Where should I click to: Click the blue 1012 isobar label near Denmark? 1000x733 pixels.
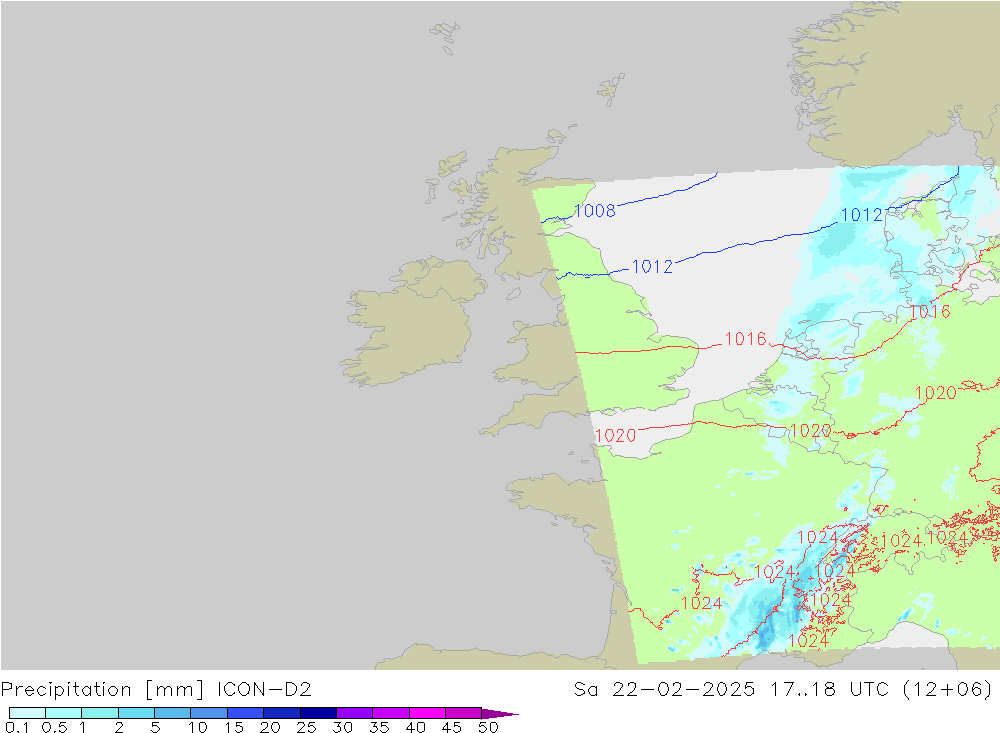tap(862, 215)
